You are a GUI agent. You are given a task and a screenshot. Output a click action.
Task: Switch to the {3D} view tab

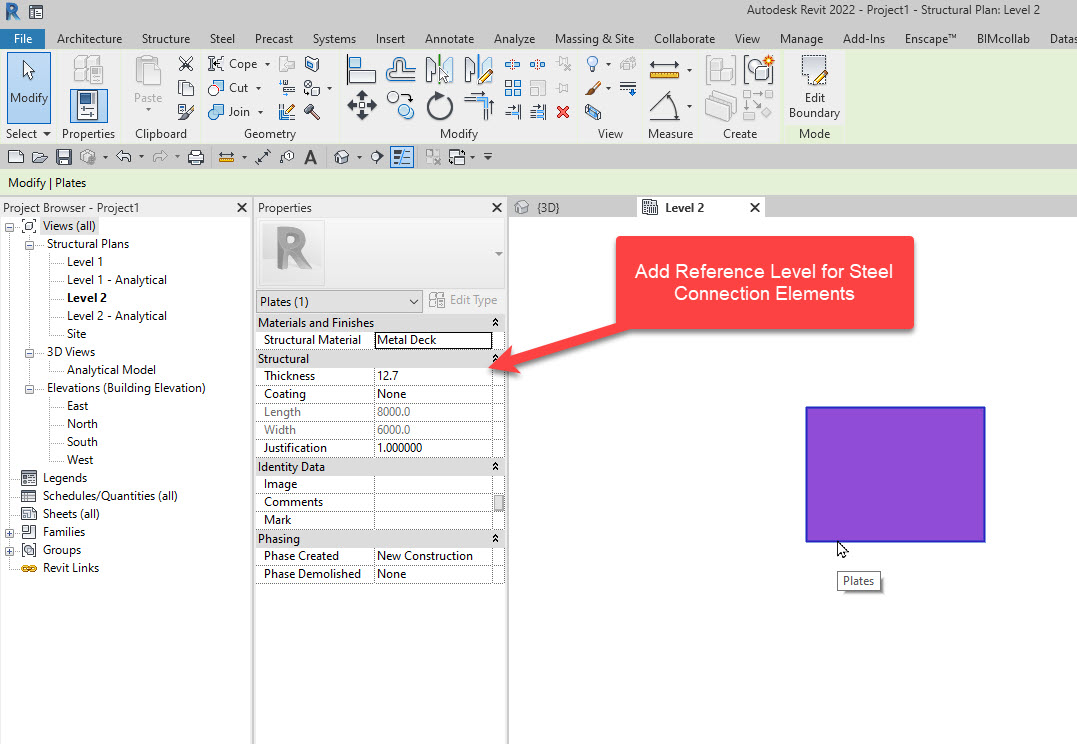pos(547,207)
